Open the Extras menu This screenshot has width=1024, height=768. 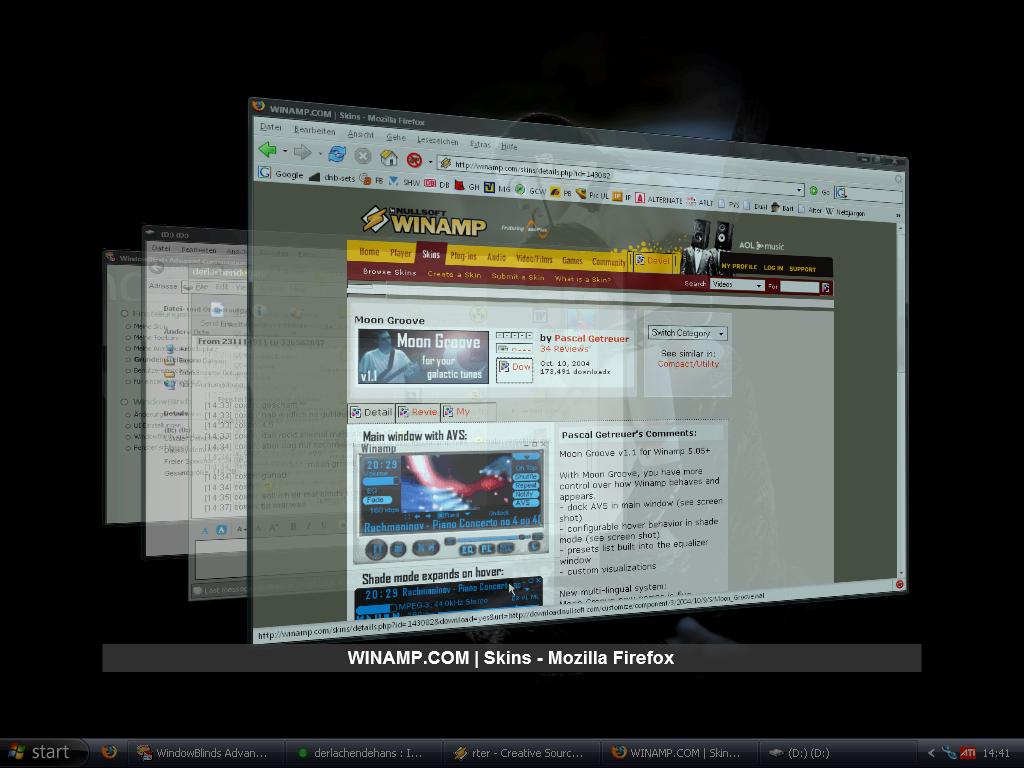point(480,144)
